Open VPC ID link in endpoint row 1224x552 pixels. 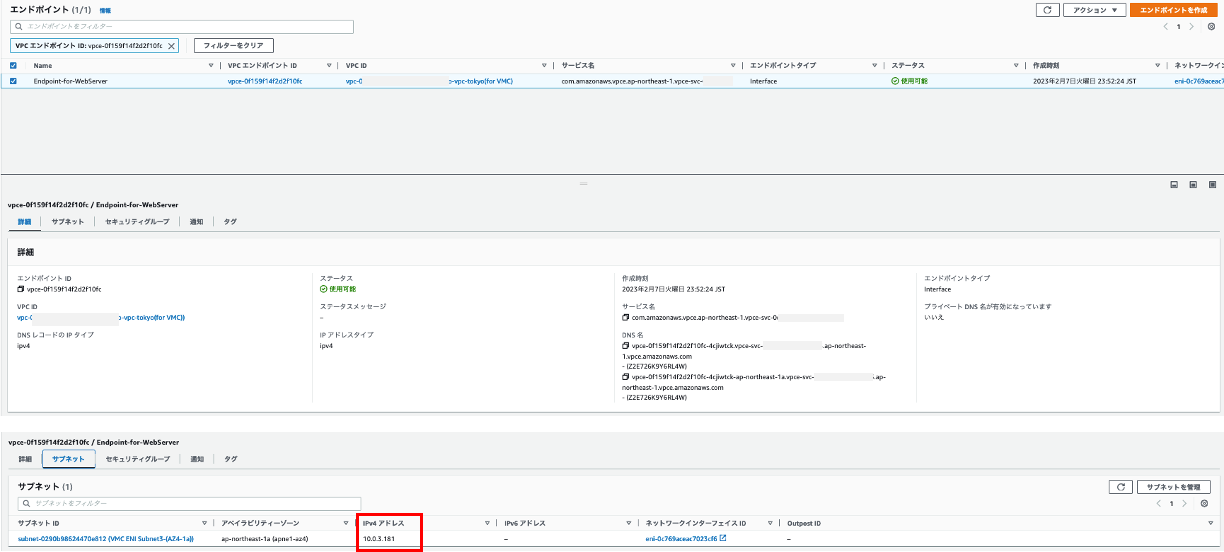pyautogui.click(x=429, y=81)
